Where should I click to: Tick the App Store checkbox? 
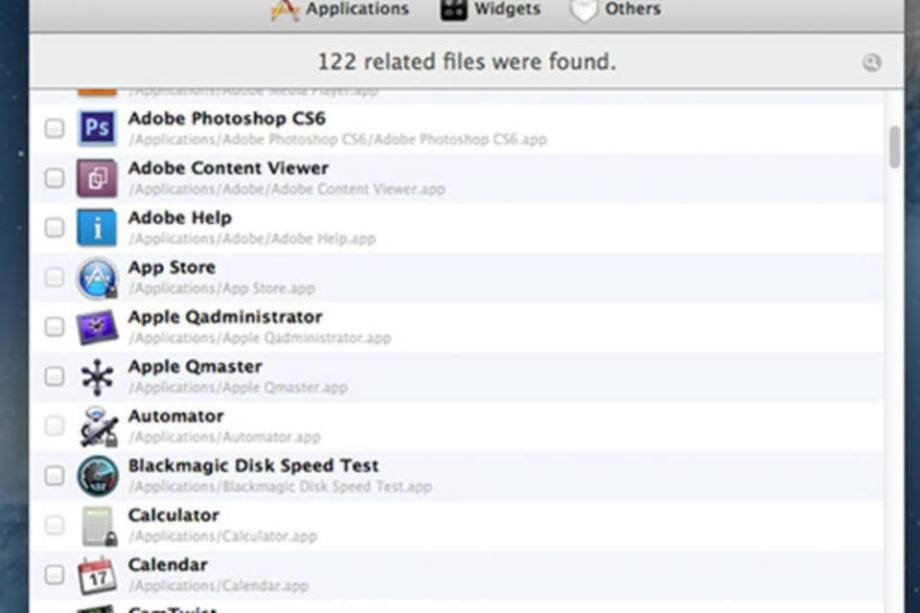pyautogui.click(x=55, y=277)
